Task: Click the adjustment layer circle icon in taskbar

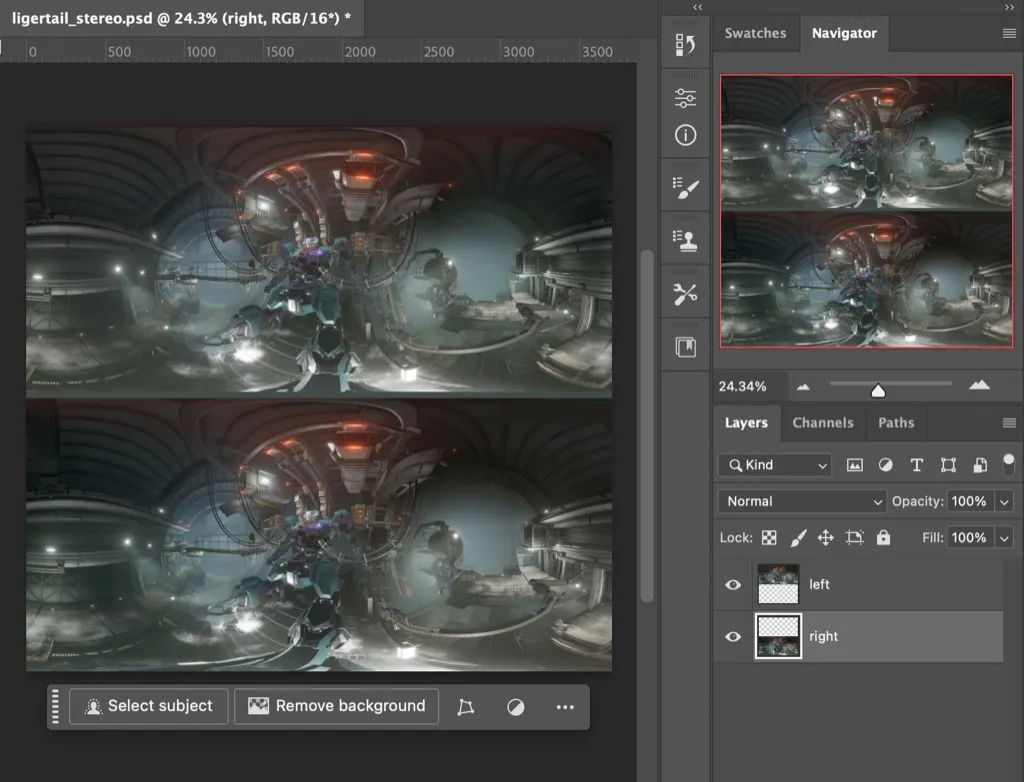Action: point(515,707)
